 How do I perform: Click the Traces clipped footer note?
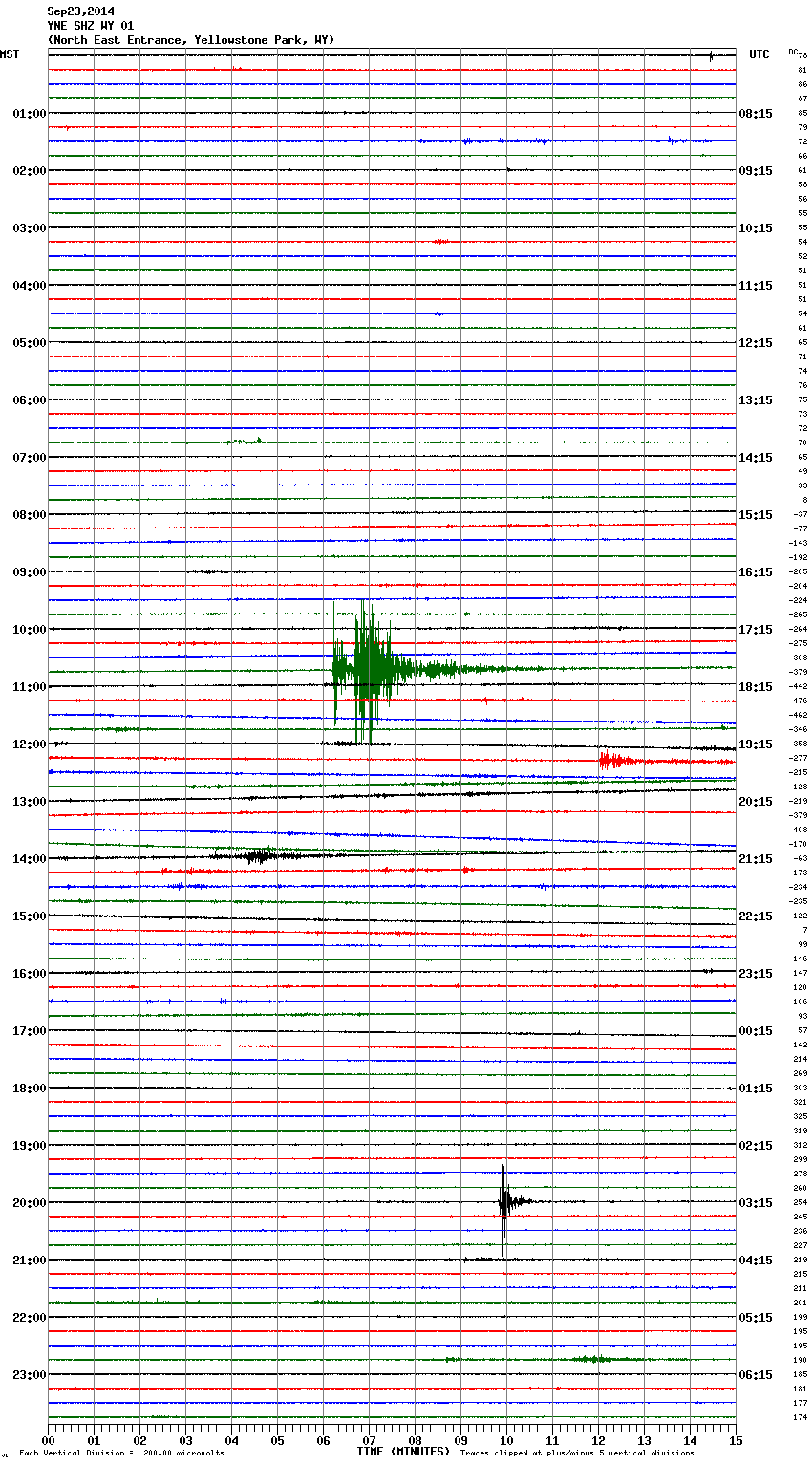tap(577, 1453)
